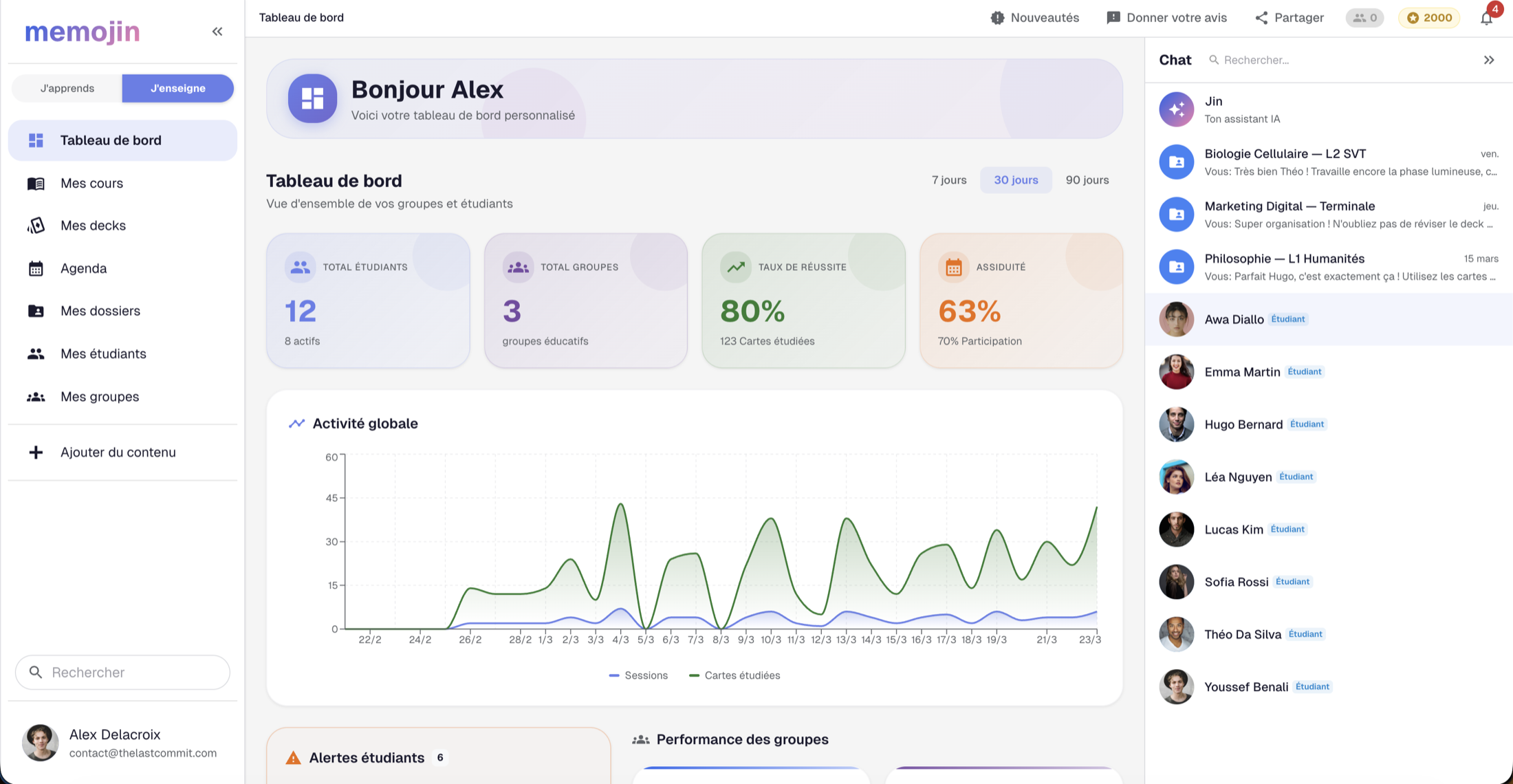Open Nouveautés announcements icon

(997, 18)
